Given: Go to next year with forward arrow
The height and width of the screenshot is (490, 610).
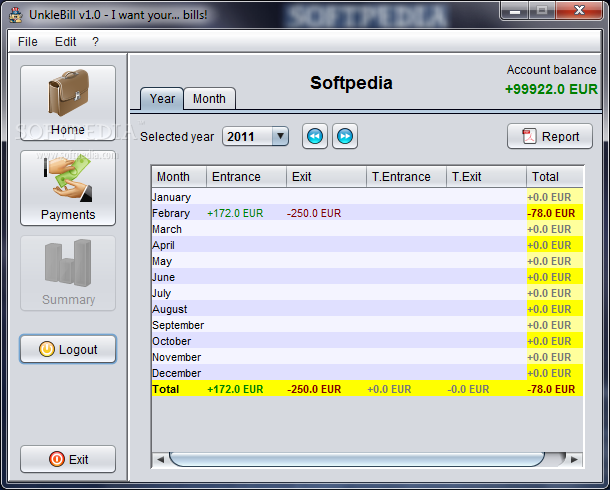Looking at the screenshot, I should [345, 136].
